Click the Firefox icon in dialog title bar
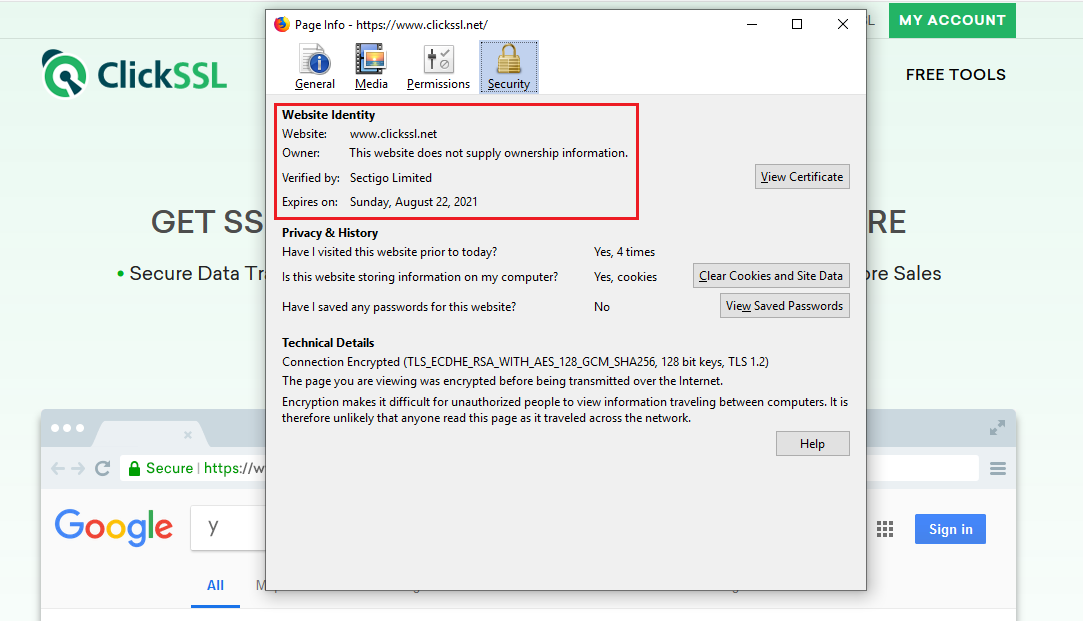 [x=282, y=24]
